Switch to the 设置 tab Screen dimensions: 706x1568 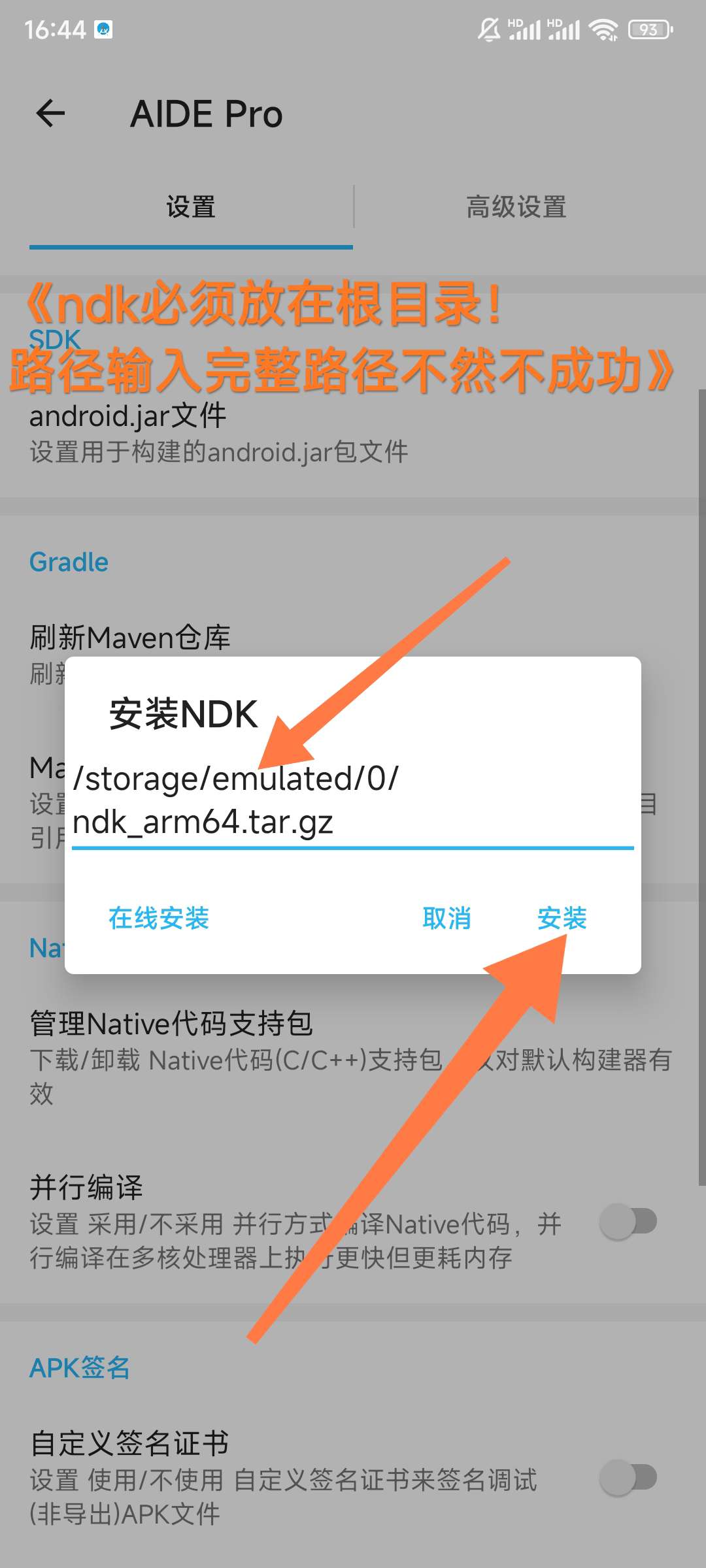tap(191, 207)
